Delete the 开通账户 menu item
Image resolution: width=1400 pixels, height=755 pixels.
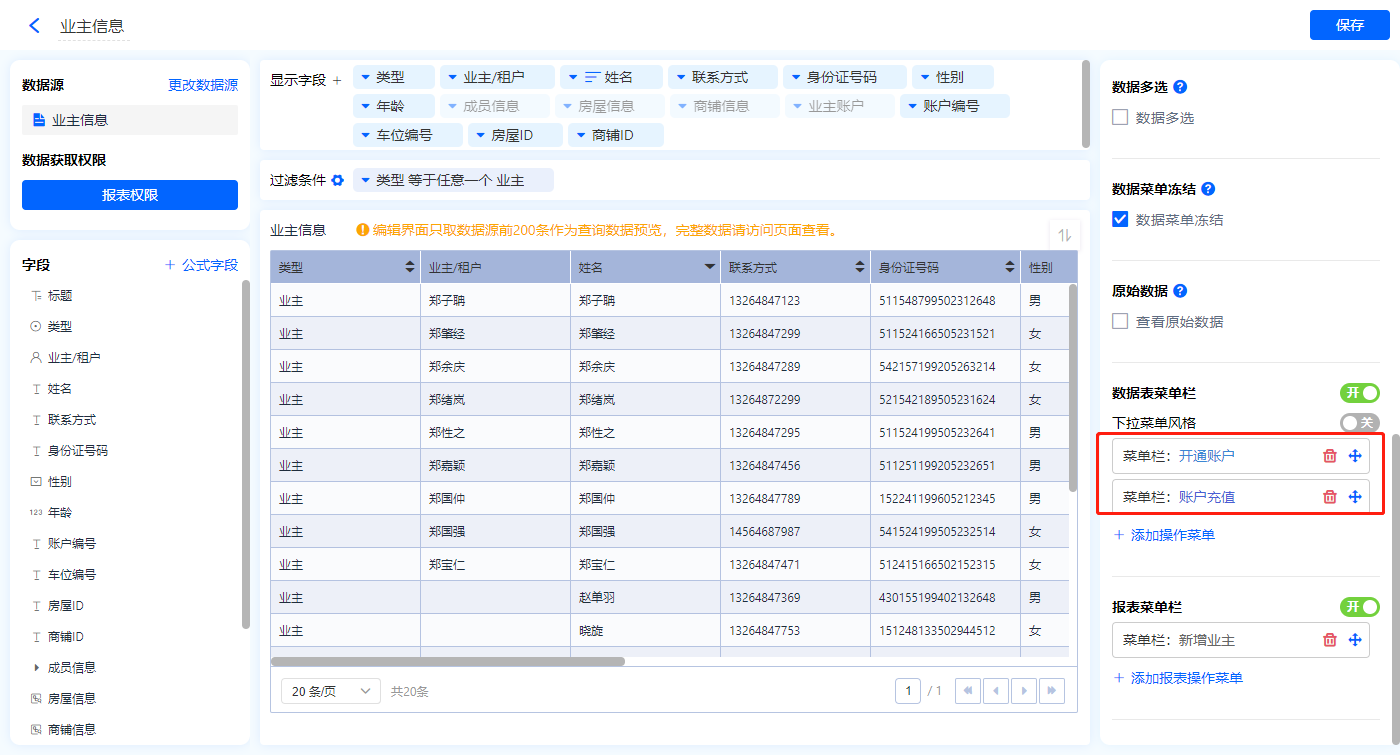pos(1329,456)
